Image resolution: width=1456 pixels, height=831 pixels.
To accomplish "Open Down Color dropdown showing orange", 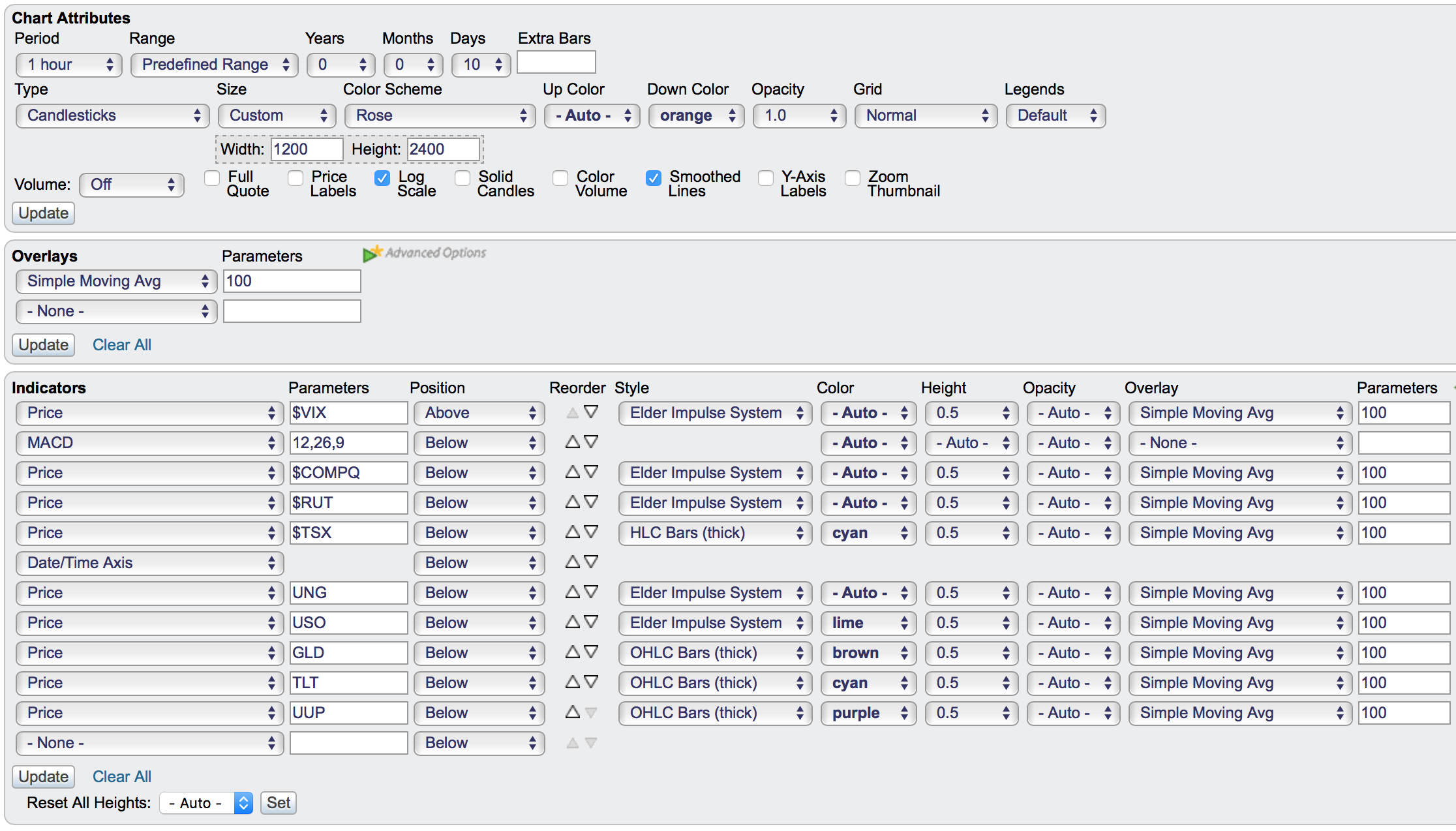I will coord(696,116).
